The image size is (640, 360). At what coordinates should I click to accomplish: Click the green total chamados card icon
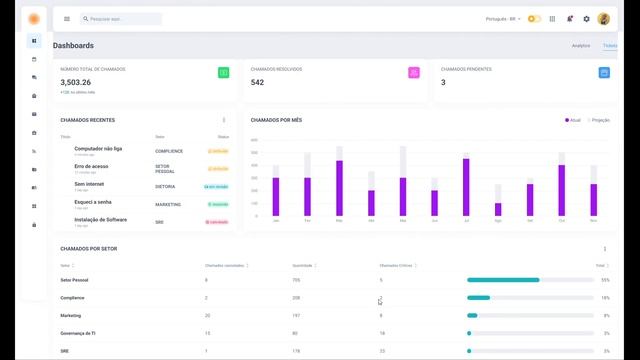tap(223, 73)
